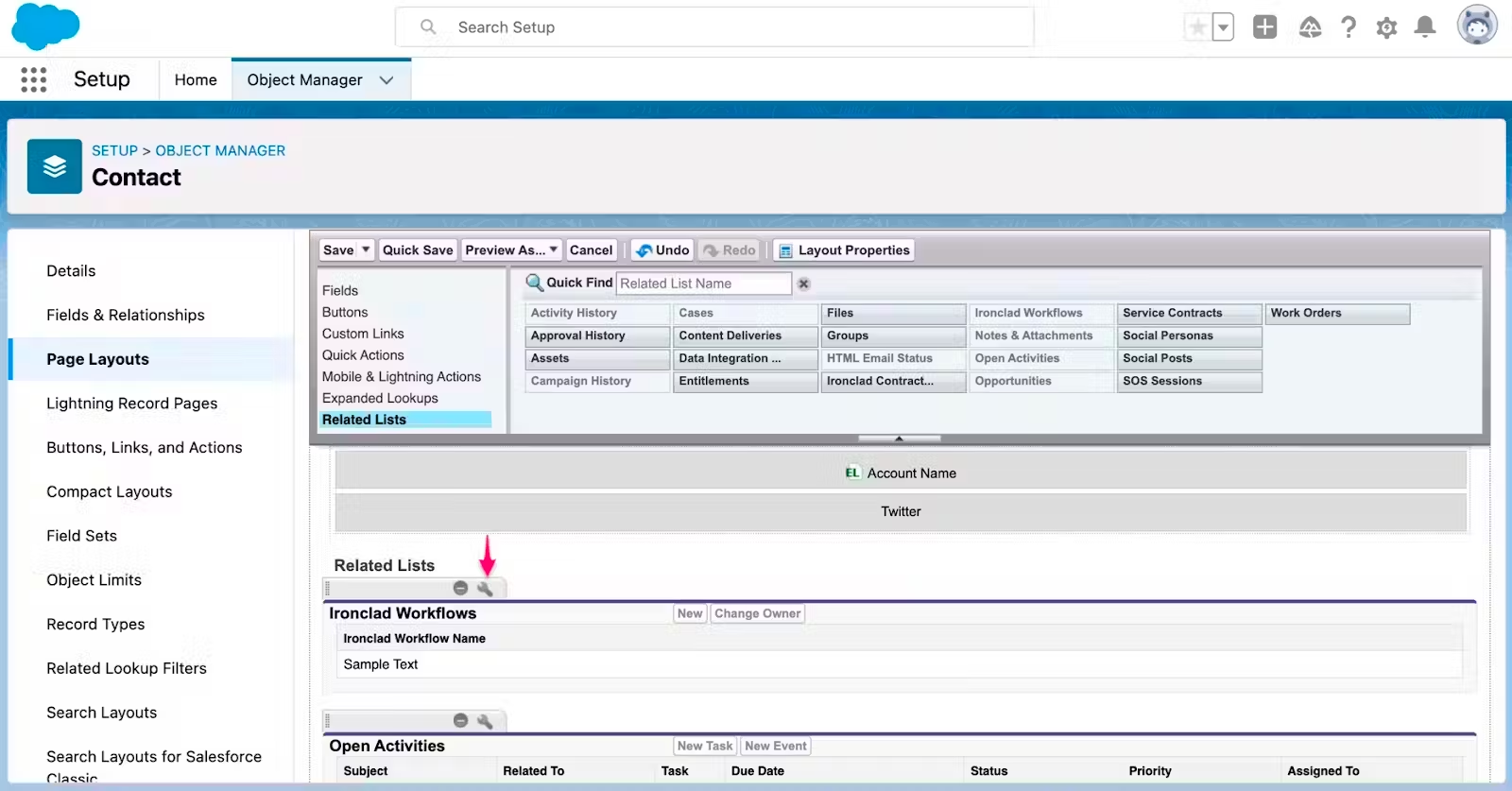Expand the Object Manager tab chevron
1512x791 pixels.
tap(387, 80)
